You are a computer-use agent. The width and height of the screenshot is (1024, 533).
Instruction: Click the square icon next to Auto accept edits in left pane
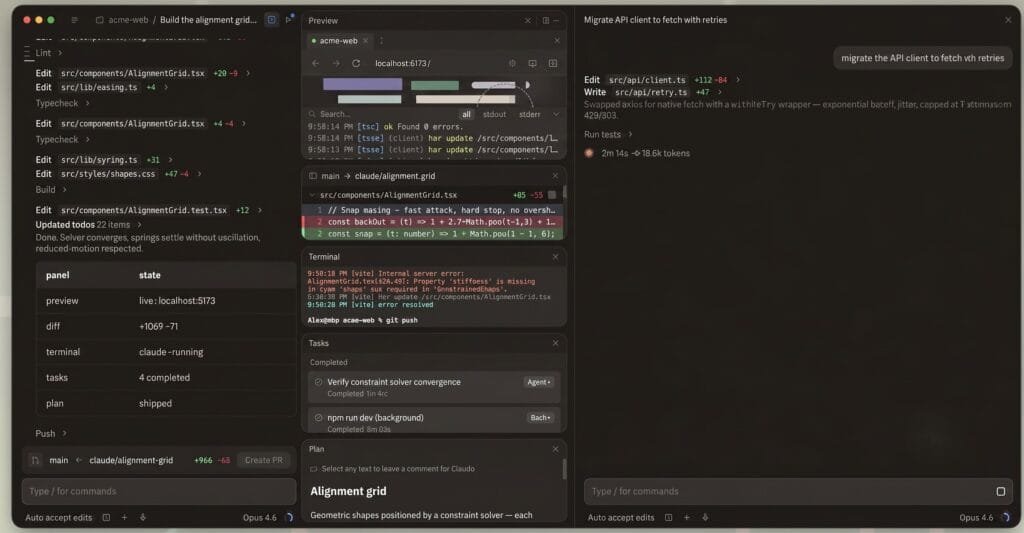(x=106, y=517)
